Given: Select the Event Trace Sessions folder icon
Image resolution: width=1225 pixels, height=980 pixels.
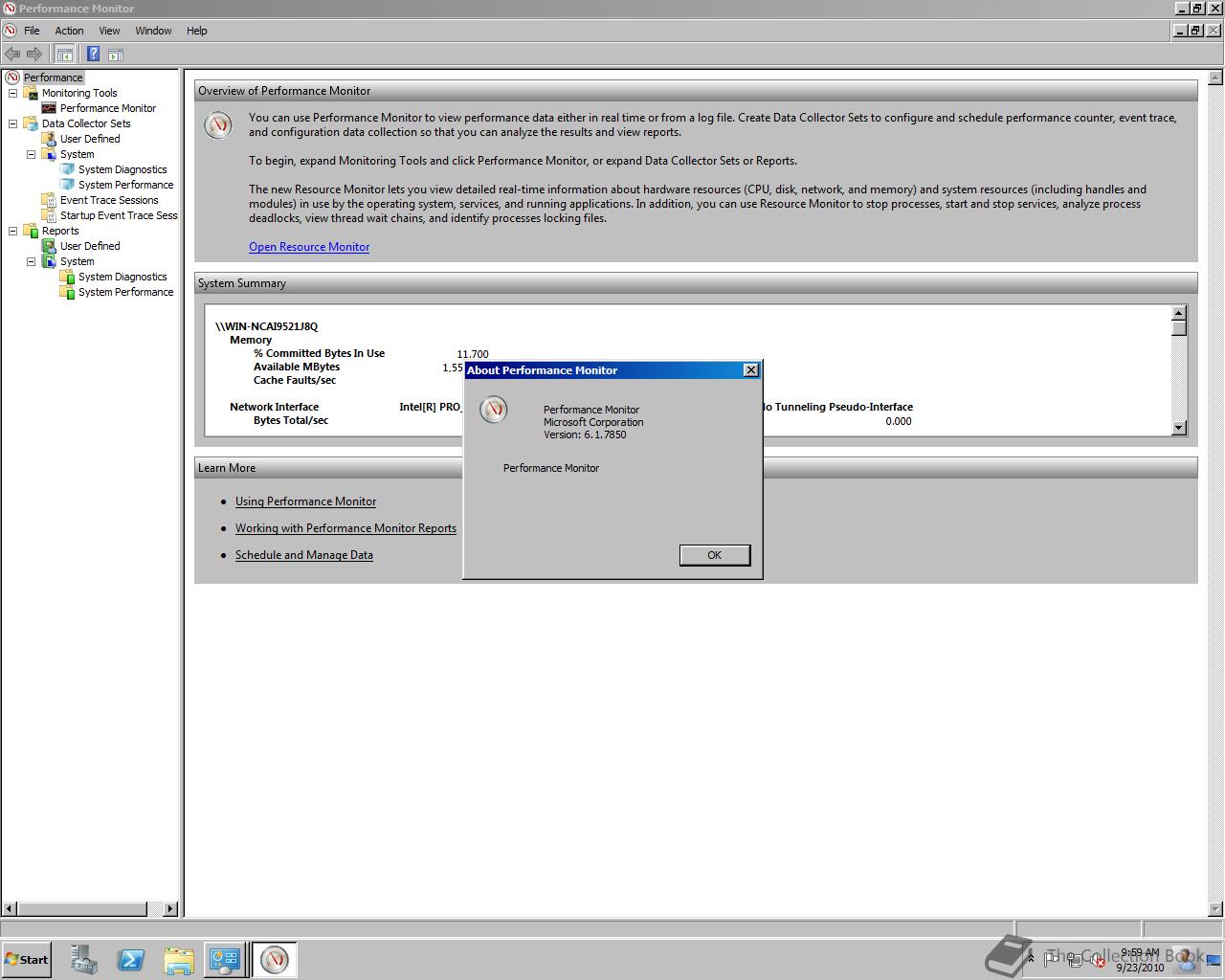Looking at the screenshot, I should pos(49,200).
